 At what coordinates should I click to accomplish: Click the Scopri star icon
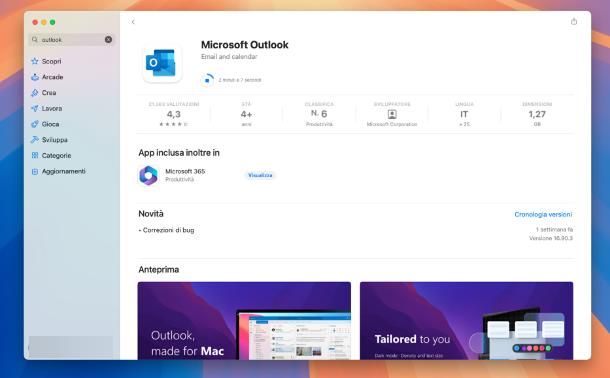(x=35, y=61)
